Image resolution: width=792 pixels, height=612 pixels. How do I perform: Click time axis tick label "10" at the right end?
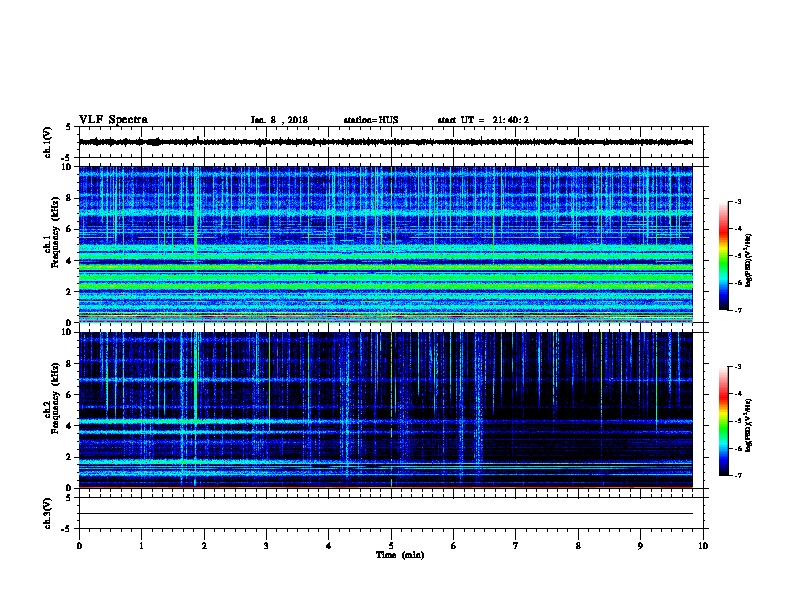(x=703, y=545)
